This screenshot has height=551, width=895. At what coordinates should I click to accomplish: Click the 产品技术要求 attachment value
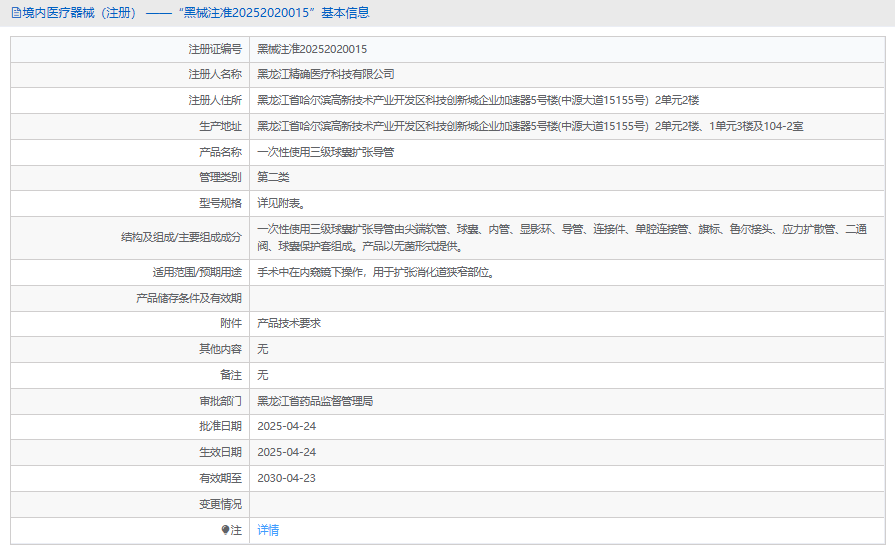pyautogui.click(x=289, y=323)
